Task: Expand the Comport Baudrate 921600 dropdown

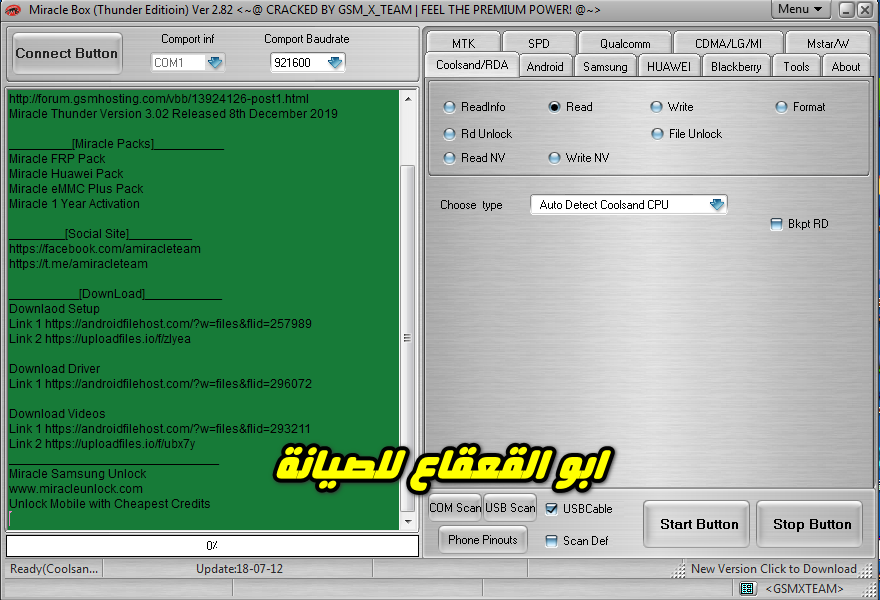Action: pyautogui.click(x=335, y=62)
